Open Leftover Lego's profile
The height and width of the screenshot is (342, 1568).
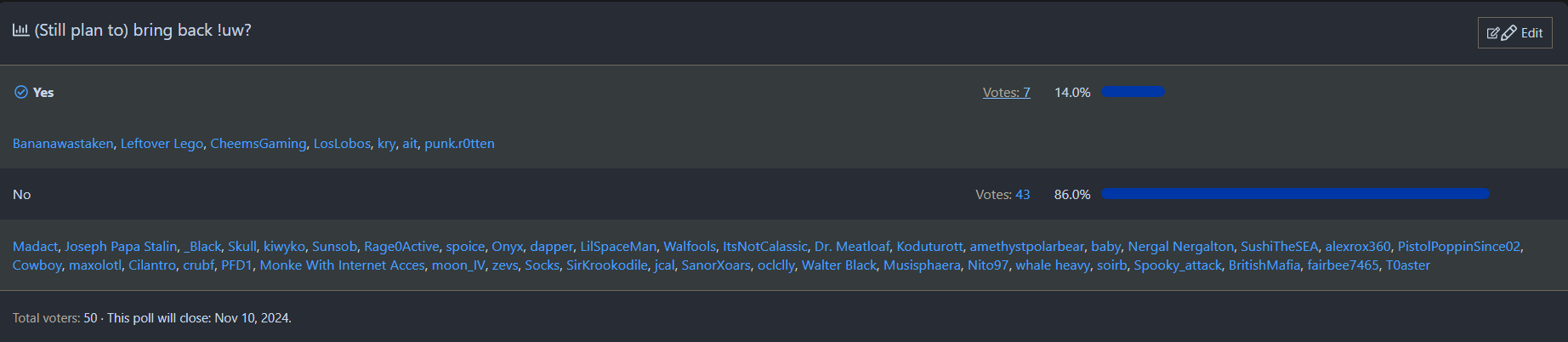point(162,144)
